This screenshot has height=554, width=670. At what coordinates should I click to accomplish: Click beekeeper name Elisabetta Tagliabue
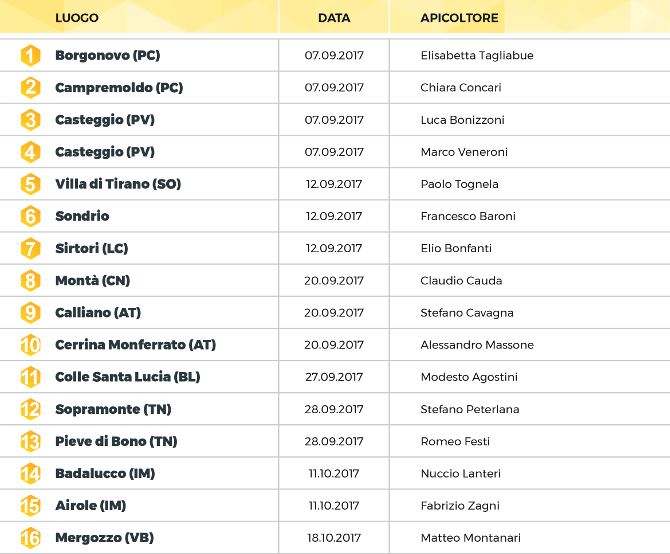[477, 56]
